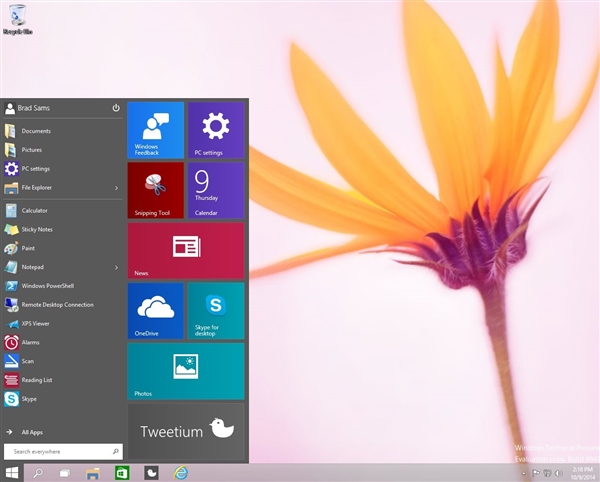600x482 pixels.
Task: Open the Photos tile
Action: (185, 371)
